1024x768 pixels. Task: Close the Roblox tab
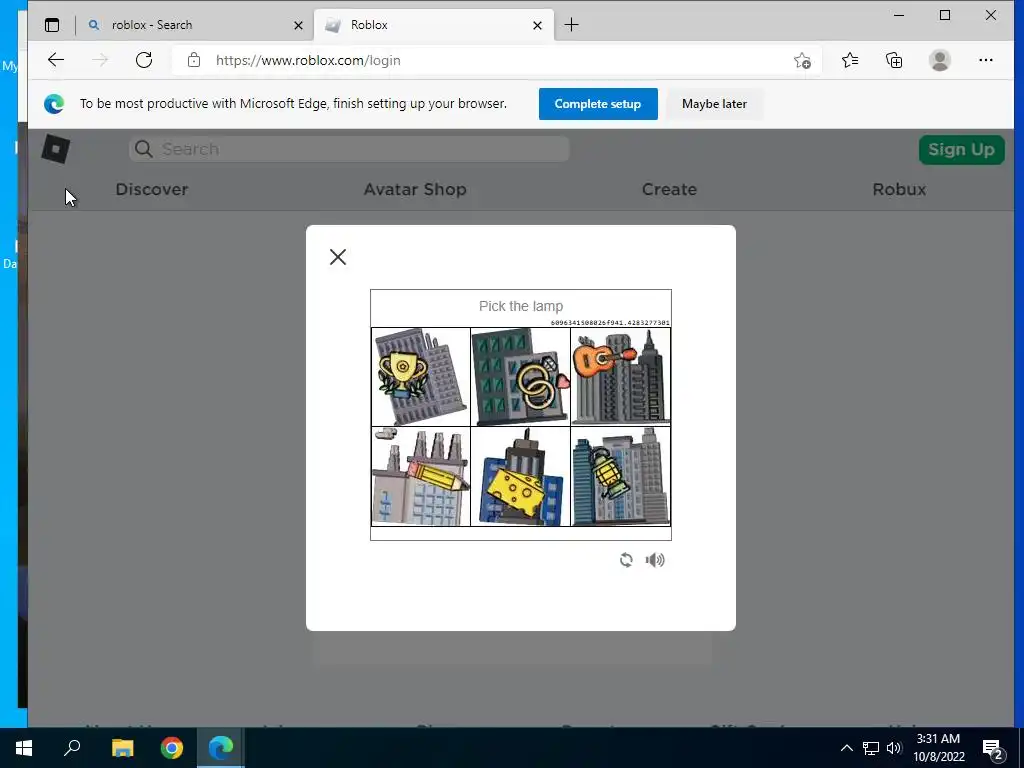coord(537,25)
